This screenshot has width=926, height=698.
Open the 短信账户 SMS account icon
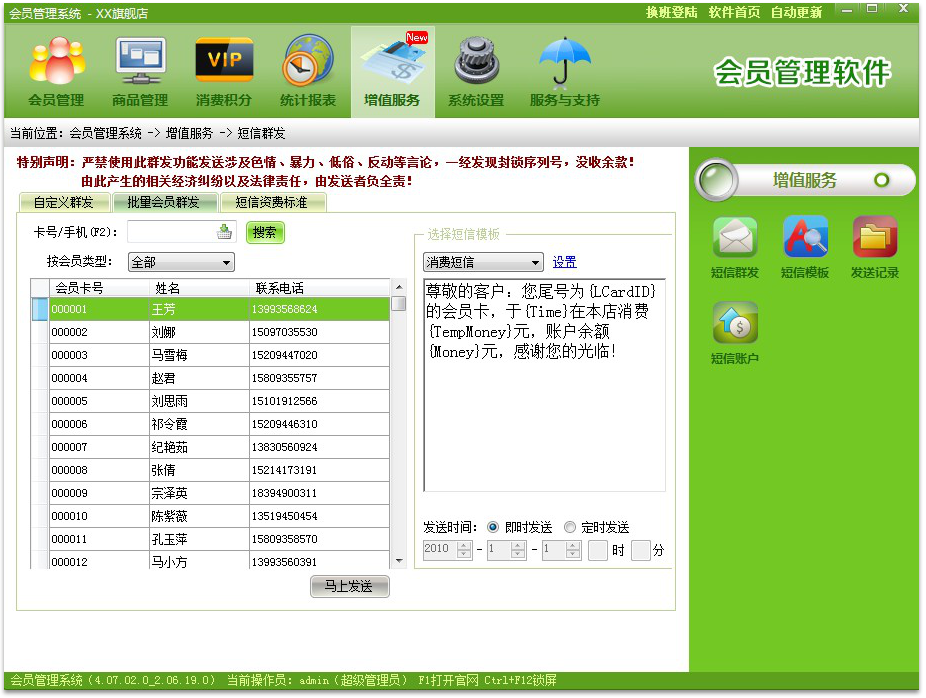(x=735, y=332)
